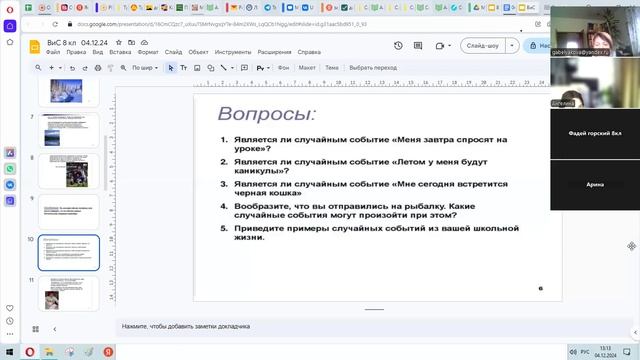Click presentation title ВиС 8 кл 04.12.24
This screenshot has height=360, width=640.
point(78,42)
